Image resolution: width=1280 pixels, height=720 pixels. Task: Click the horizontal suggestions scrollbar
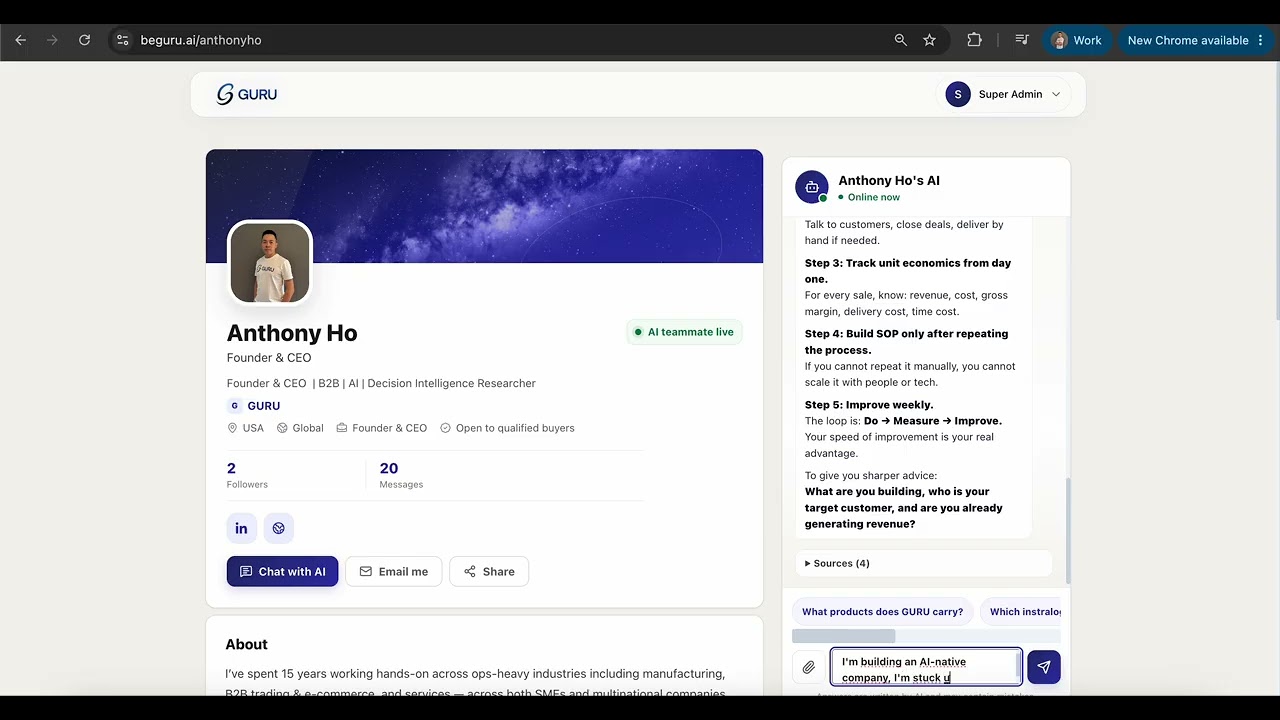[x=843, y=636]
